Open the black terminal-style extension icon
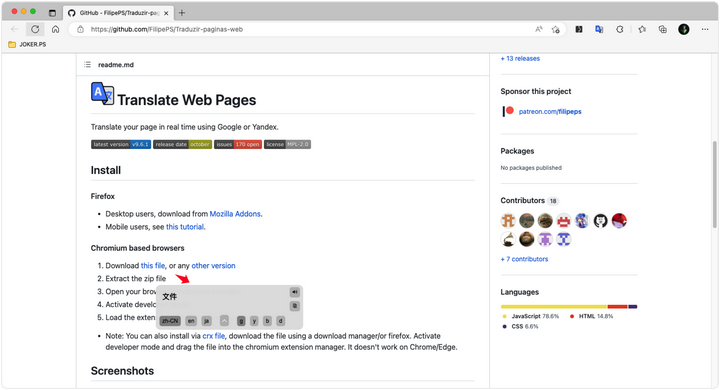This screenshot has height=390, width=720. pos(579,29)
